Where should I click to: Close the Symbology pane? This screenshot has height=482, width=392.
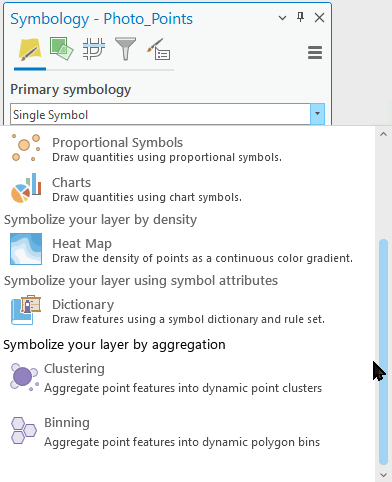pyautogui.click(x=319, y=18)
